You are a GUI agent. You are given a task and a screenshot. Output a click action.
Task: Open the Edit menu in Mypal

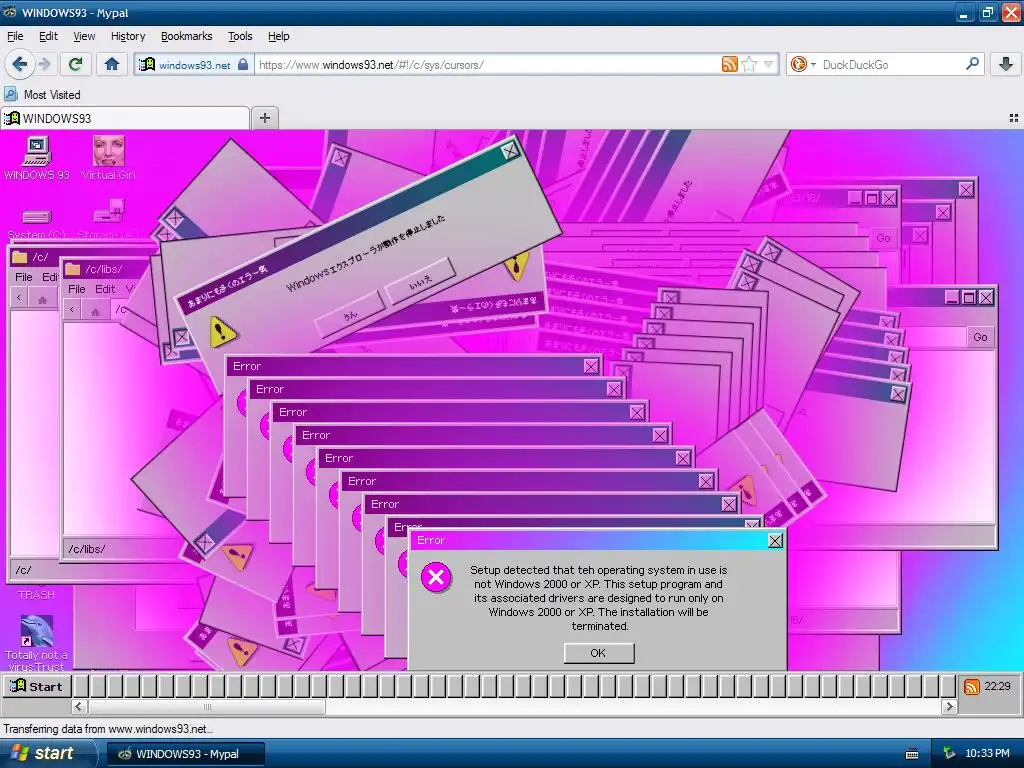coord(48,36)
